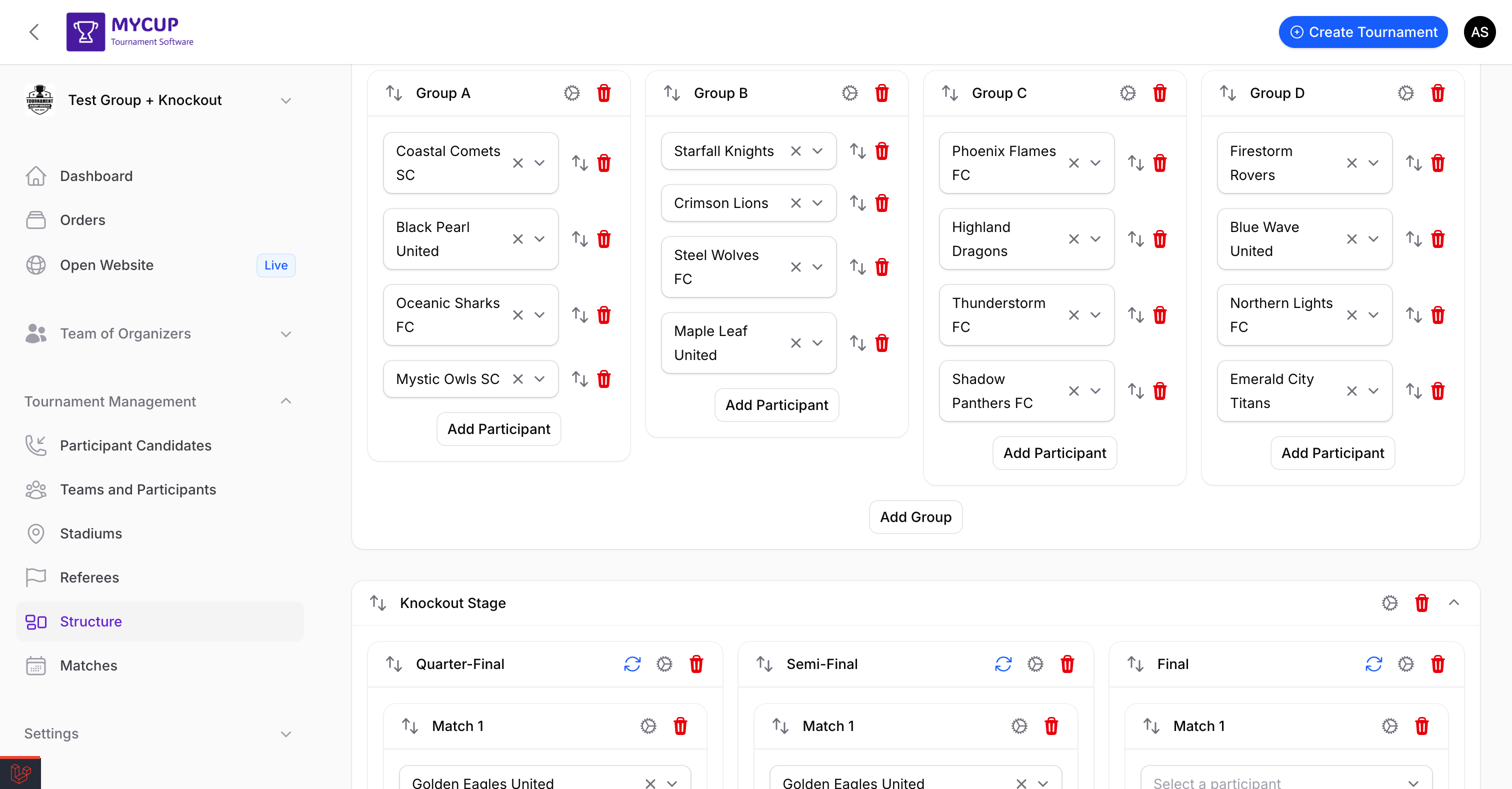The width and height of the screenshot is (1512, 789).
Task: Open Semi-Final round settings gear
Action: coord(1035,664)
